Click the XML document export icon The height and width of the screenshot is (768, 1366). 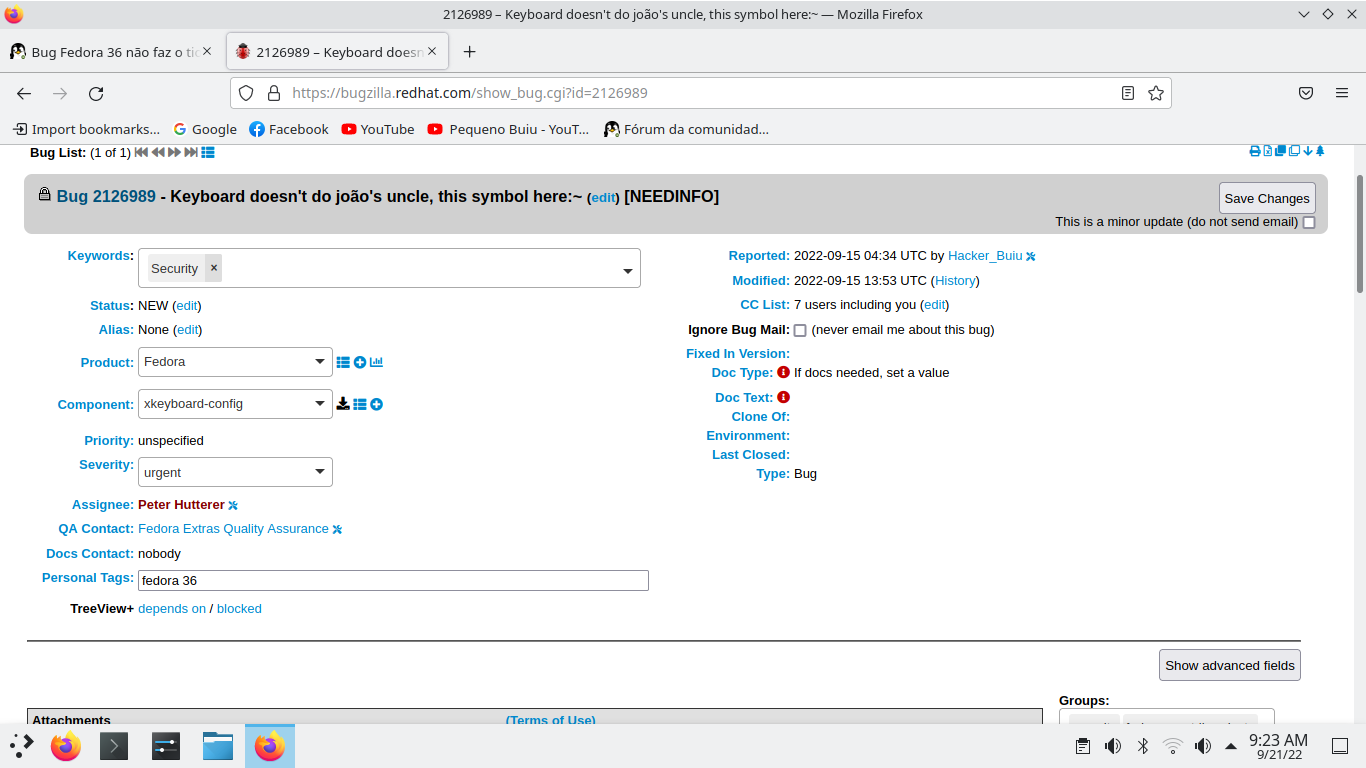coord(1268,151)
